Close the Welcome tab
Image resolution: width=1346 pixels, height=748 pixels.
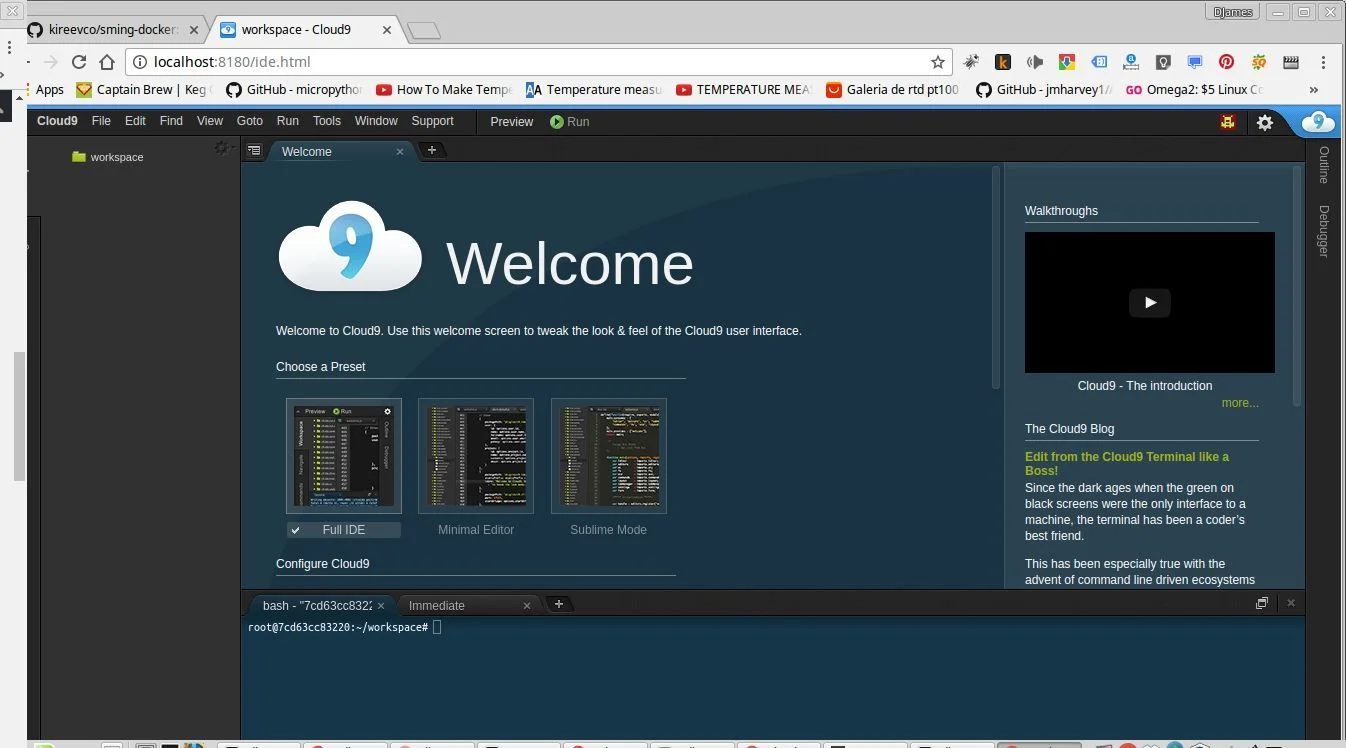tap(400, 152)
